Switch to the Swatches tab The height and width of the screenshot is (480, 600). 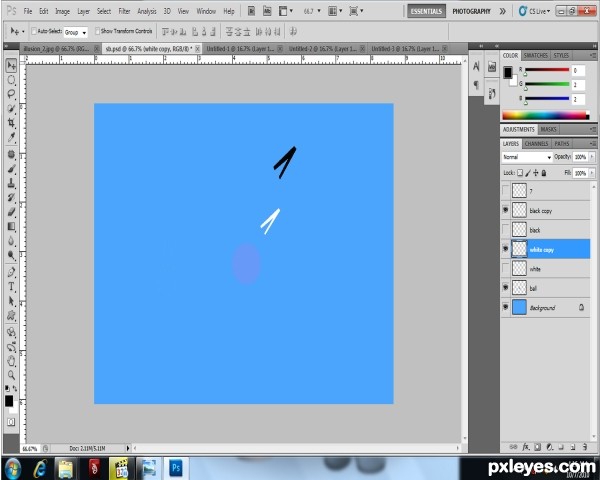tap(535, 56)
